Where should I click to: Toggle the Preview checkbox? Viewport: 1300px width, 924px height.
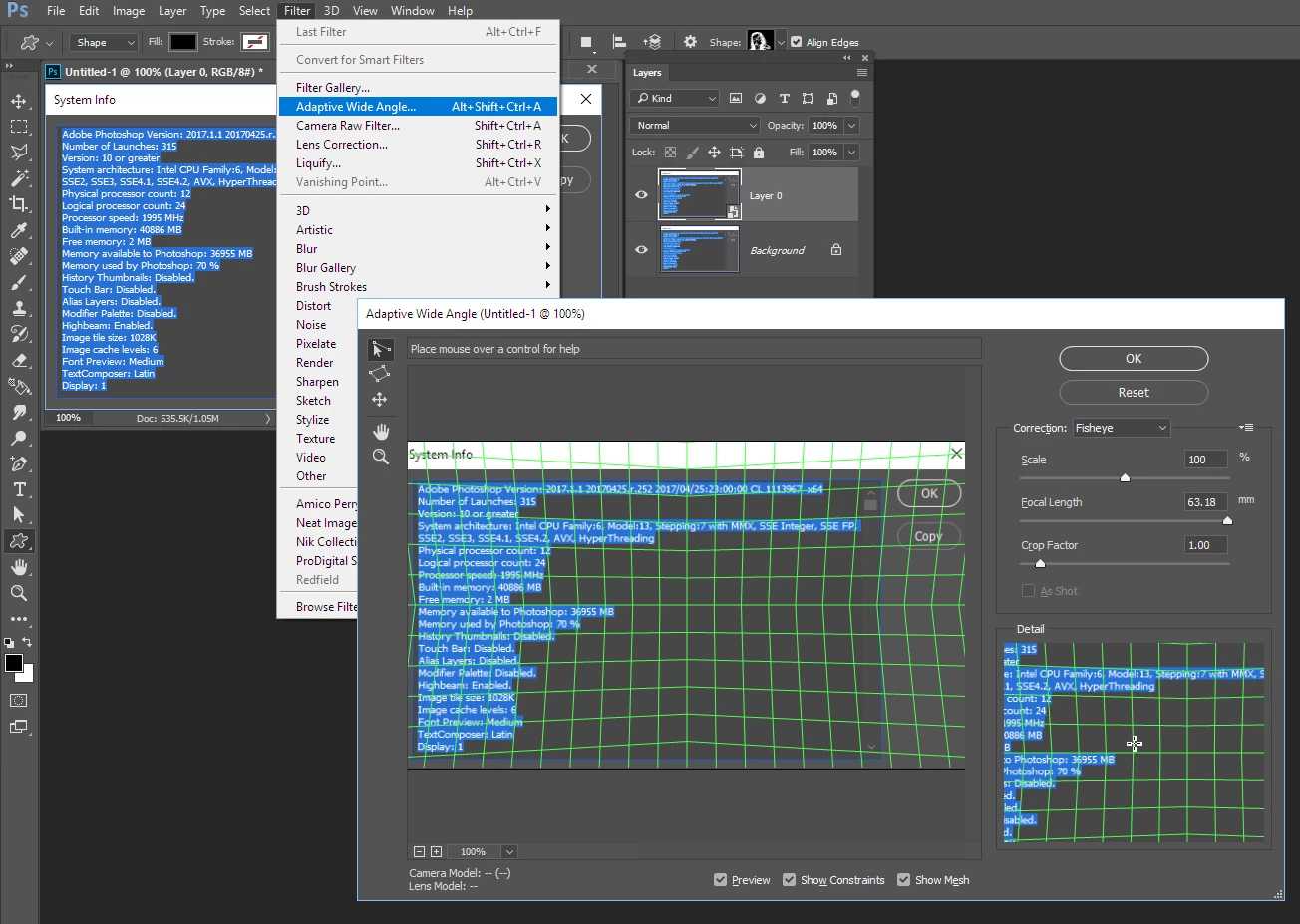(x=720, y=880)
